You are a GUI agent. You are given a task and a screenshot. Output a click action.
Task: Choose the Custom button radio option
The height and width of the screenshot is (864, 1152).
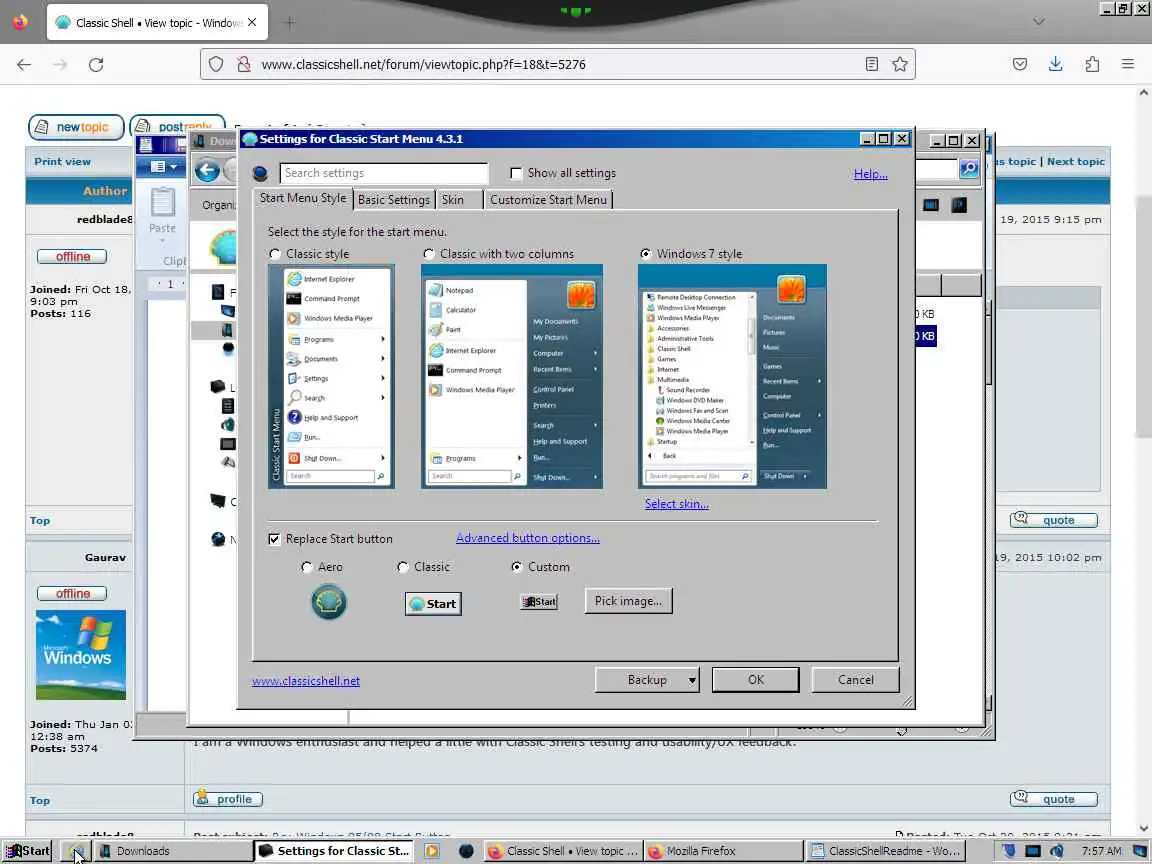tap(516, 567)
